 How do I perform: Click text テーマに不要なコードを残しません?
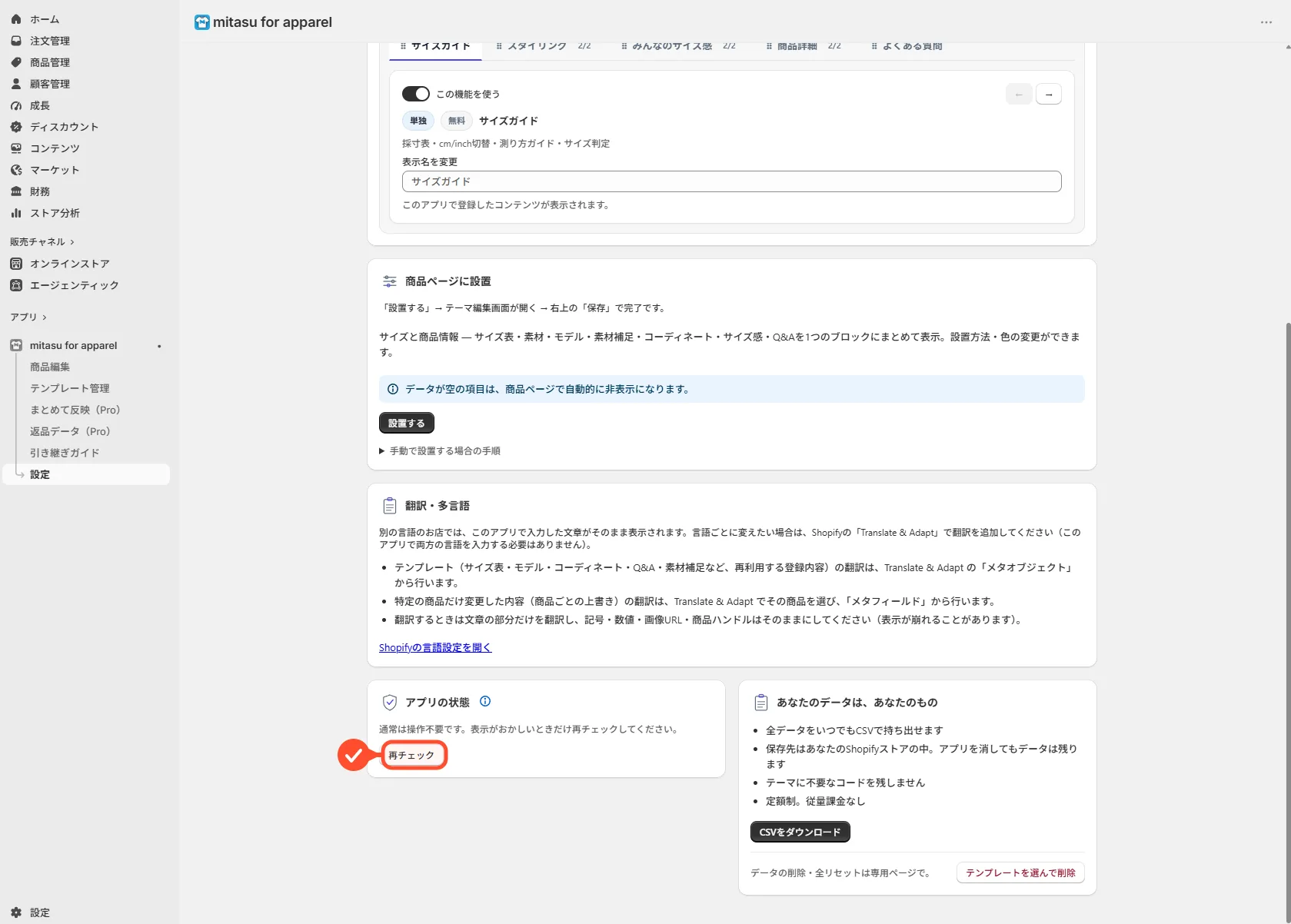pyautogui.click(x=846, y=783)
